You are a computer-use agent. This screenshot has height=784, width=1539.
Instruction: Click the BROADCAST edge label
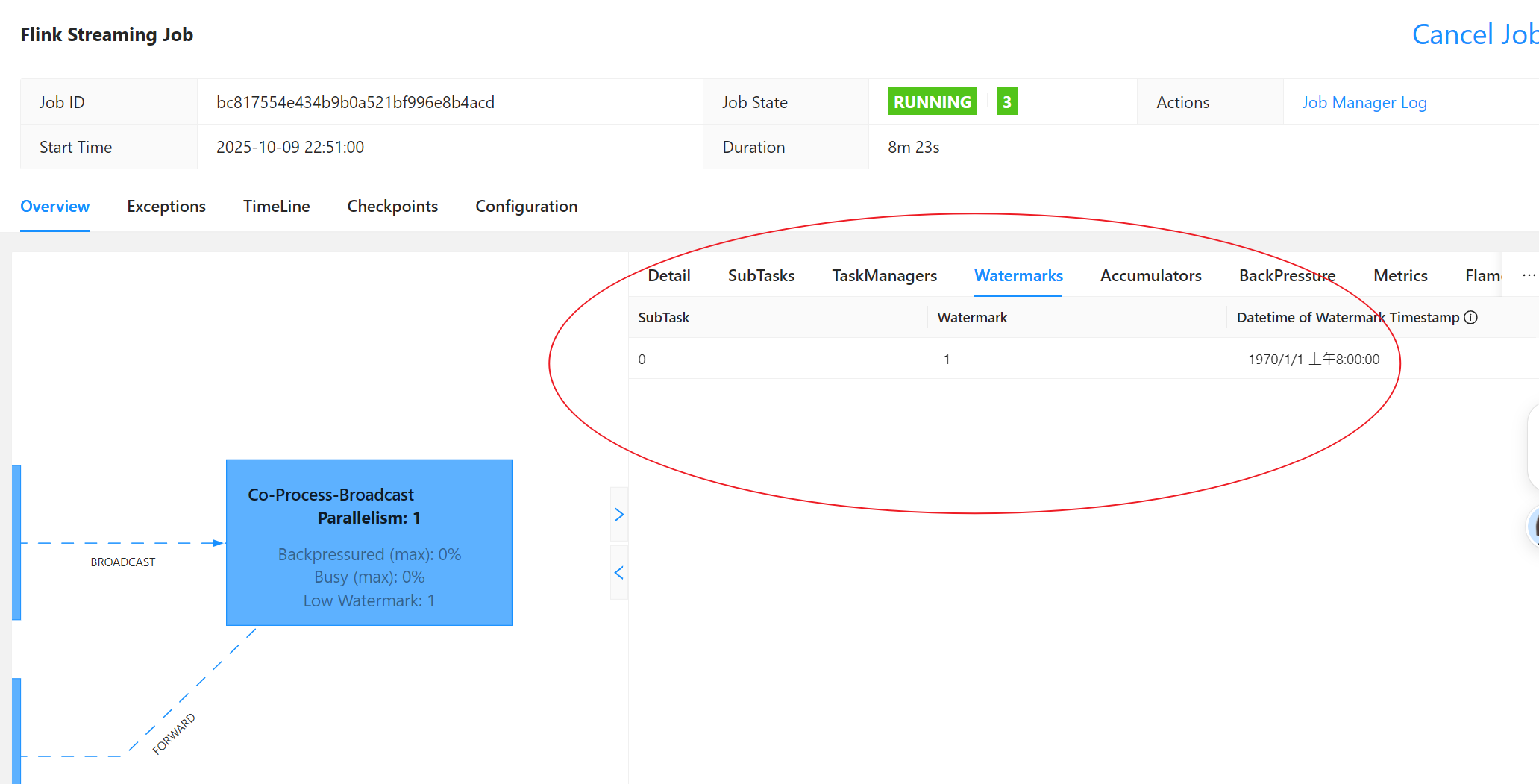pyautogui.click(x=123, y=562)
